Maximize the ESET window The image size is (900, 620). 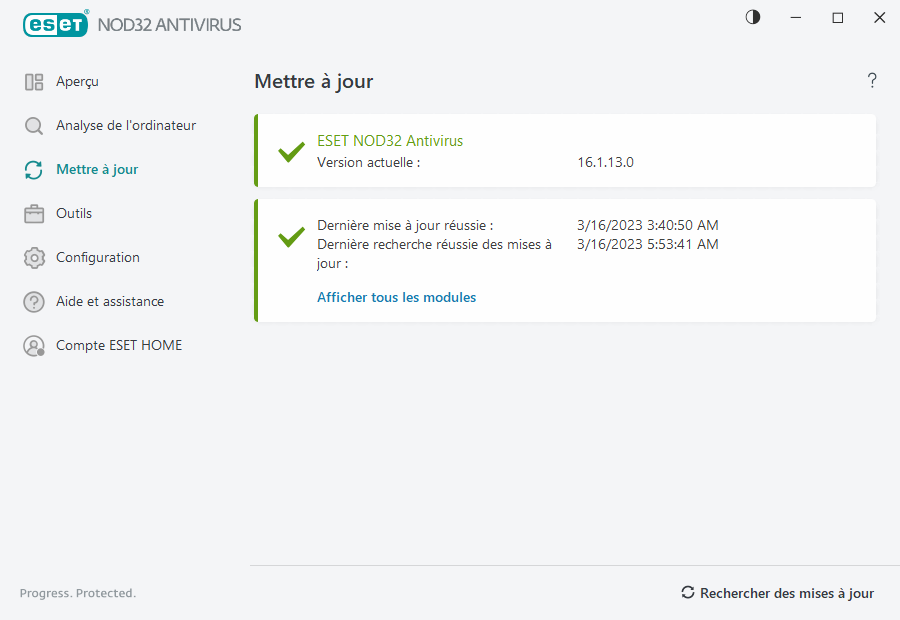(838, 17)
